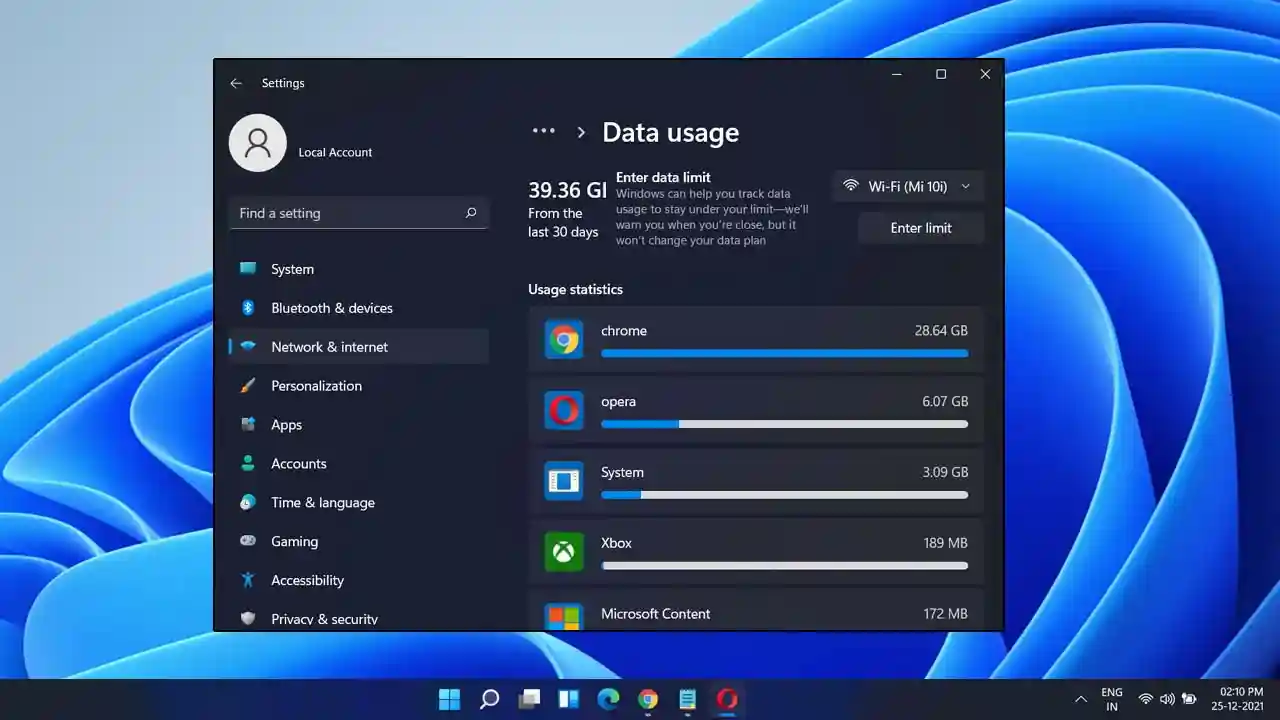Click the Local Account profile avatar
This screenshot has height=720, width=1280.
pos(258,143)
